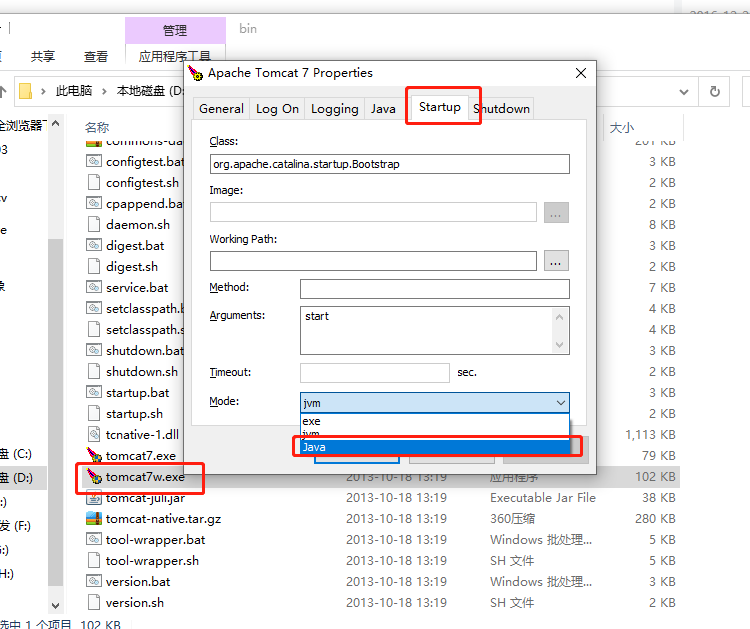
Task: Click the navigation pane scroll-up arrow
Action: pyautogui.click(x=55, y=123)
